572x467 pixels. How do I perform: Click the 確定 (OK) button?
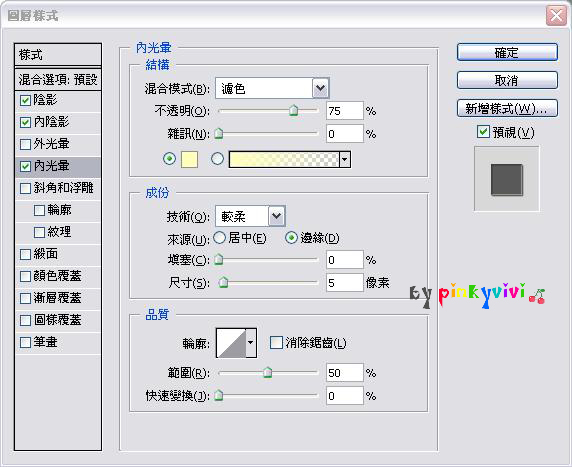tap(507, 53)
